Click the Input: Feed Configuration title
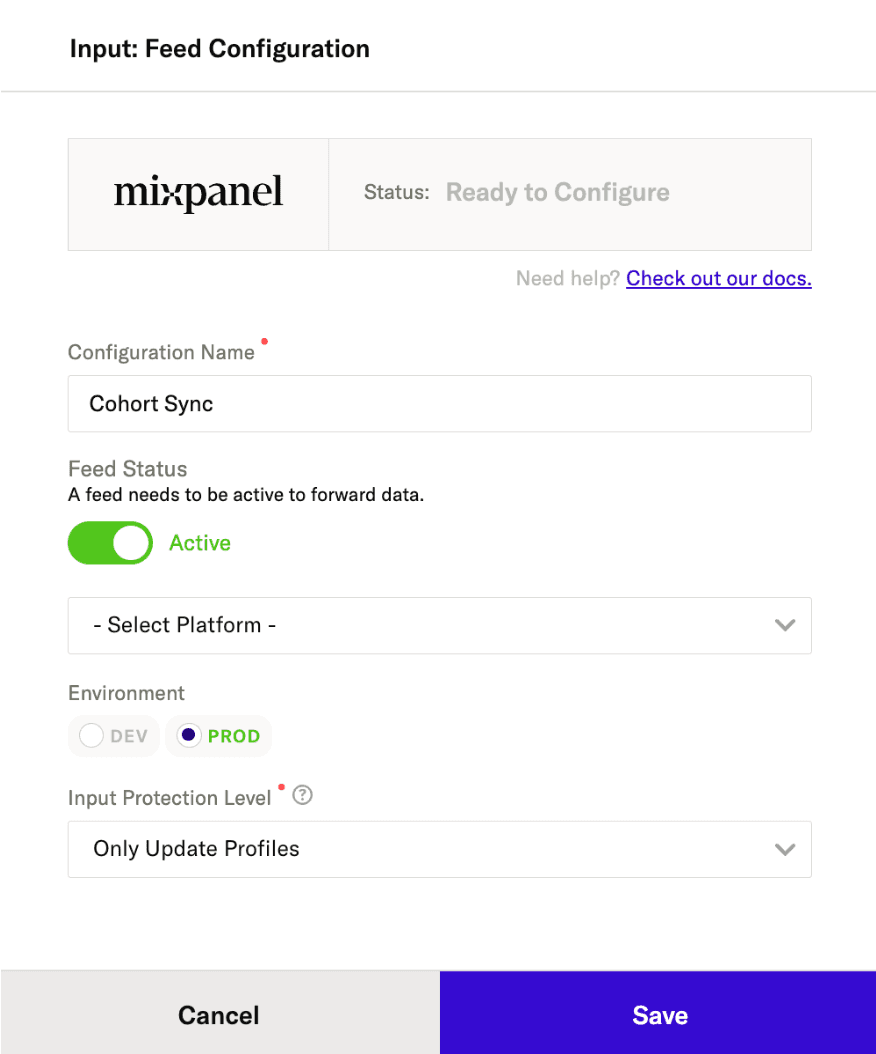The width and height of the screenshot is (876, 1054). pos(219,48)
